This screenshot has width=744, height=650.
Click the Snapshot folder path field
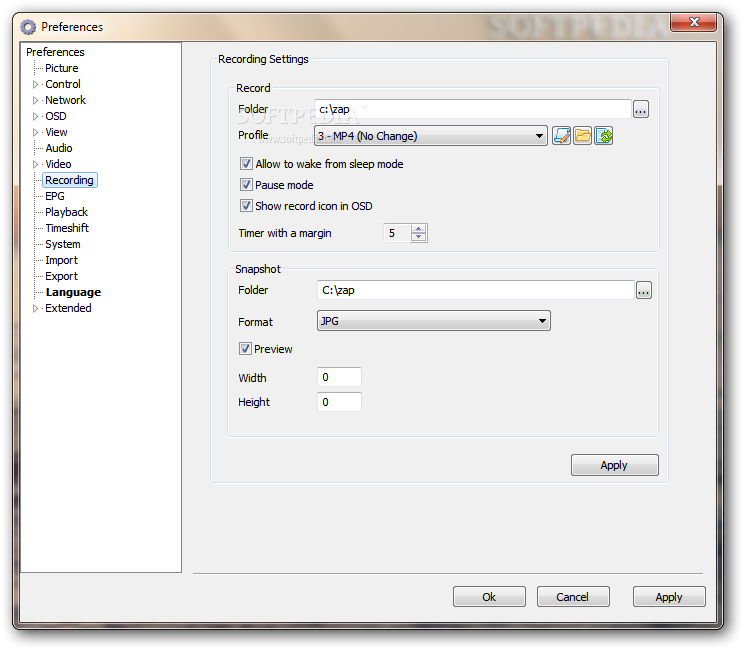click(x=475, y=290)
